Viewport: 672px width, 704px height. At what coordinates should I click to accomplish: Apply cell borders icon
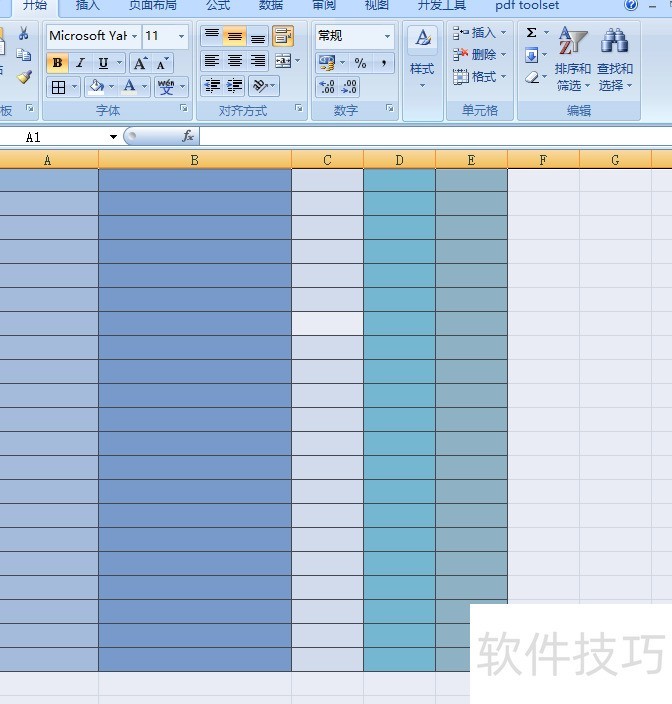click(x=58, y=87)
